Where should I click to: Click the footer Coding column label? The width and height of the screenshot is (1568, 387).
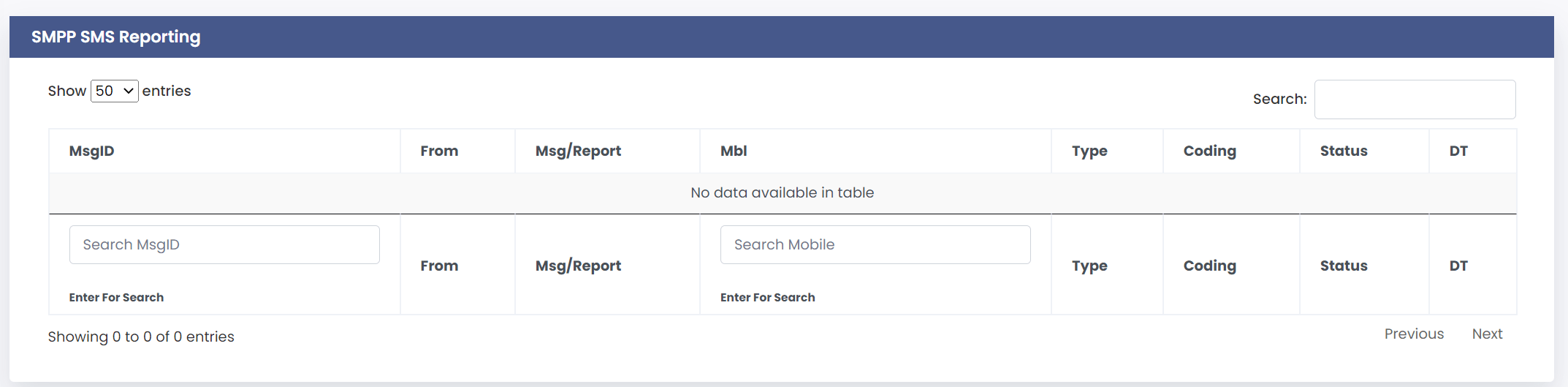1210,266
